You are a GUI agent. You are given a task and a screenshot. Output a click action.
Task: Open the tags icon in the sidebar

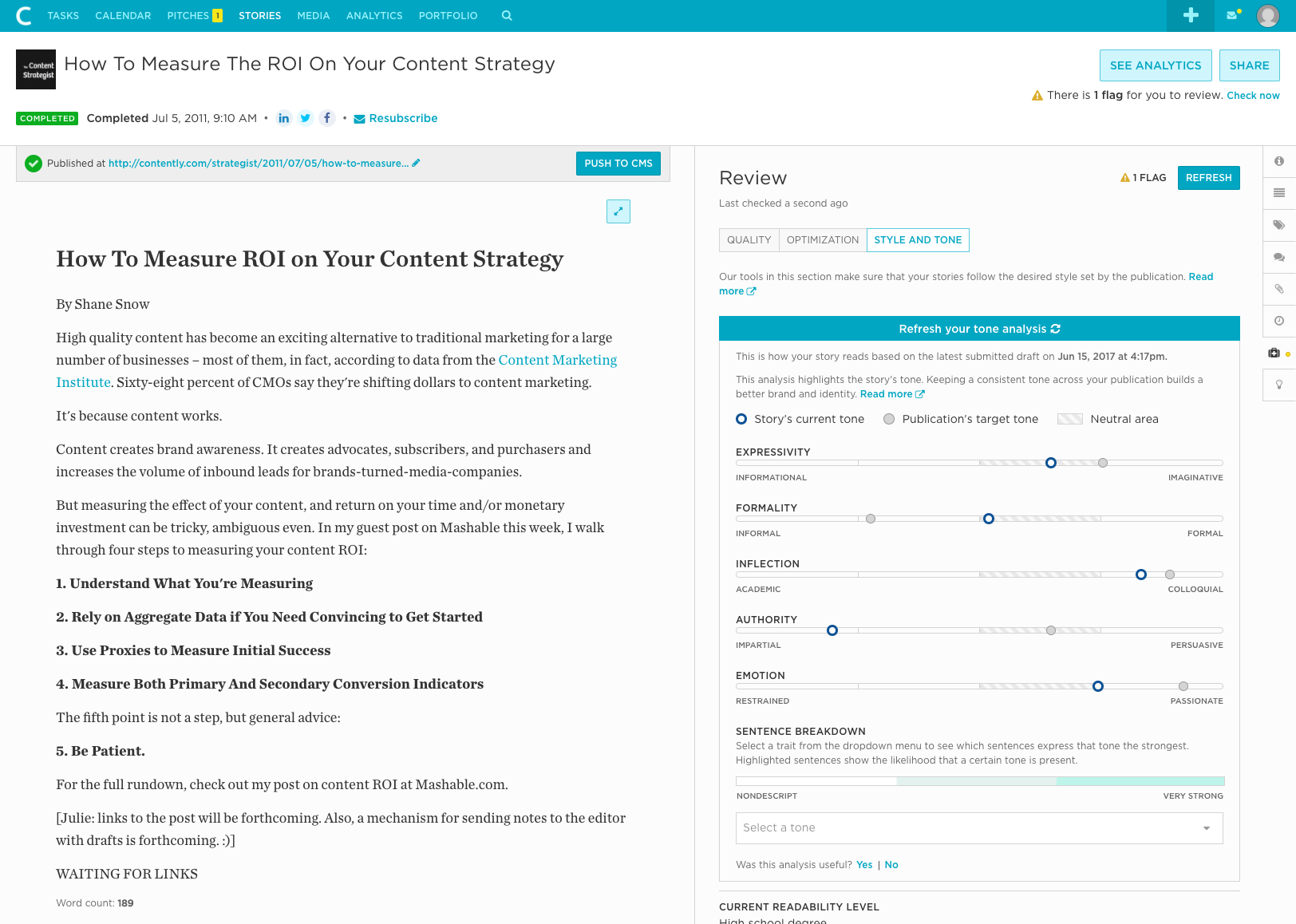pyautogui.click(x=1278, y=225)
